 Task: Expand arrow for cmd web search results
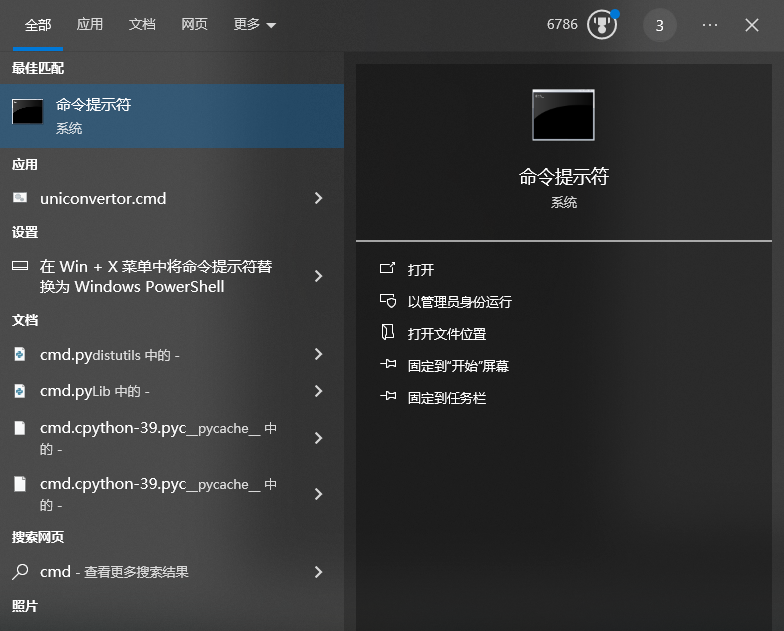318,572
